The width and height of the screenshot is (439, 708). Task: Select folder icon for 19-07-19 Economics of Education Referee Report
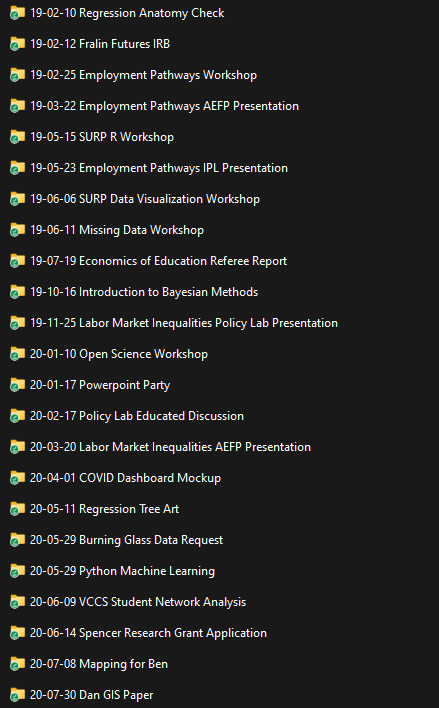(x=17, y=261)
